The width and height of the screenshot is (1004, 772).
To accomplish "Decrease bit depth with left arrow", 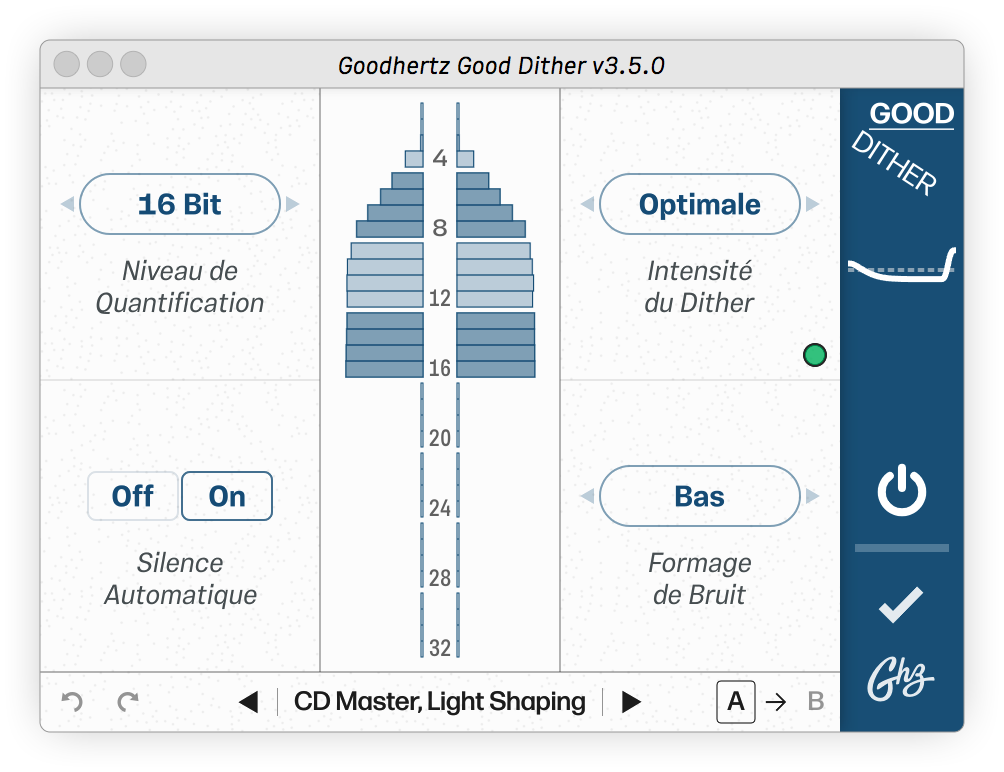I will click(68, 204).
